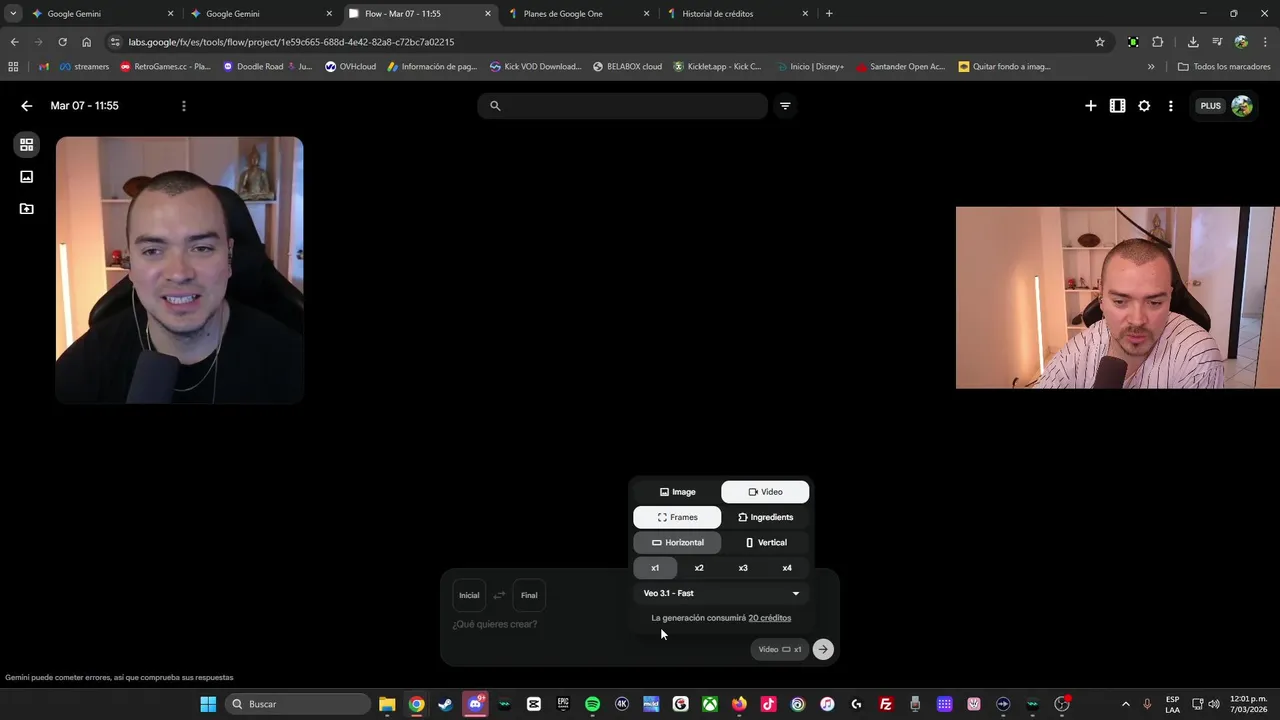The width and height of the screenshot is (1280, 720).
Task: Open the OVHcloud bookmark
Action: pyautogui.click(x=351, y=67)
